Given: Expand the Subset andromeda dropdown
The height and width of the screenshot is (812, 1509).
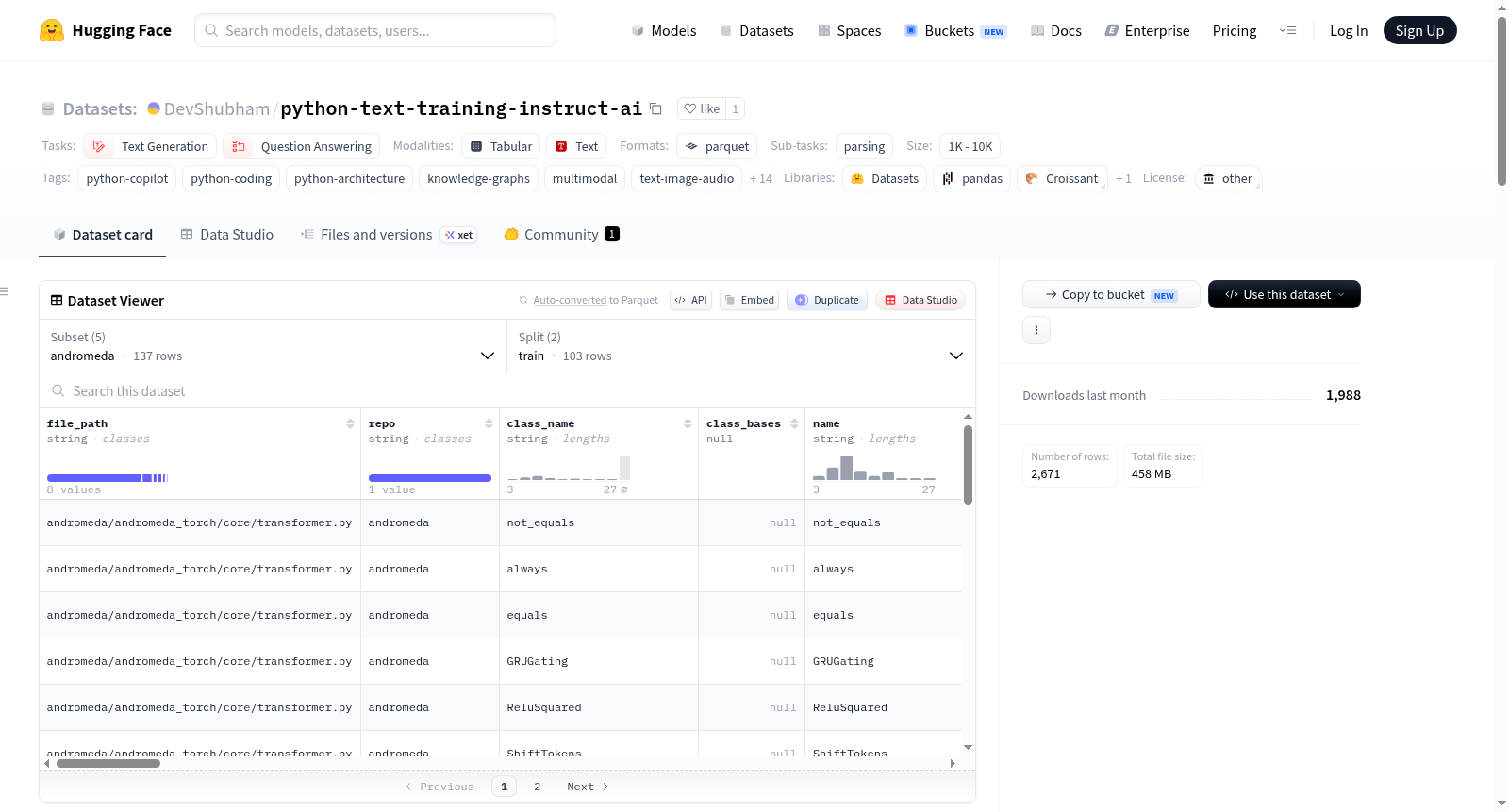Looking at the screenshot, I should pos(273,346).
